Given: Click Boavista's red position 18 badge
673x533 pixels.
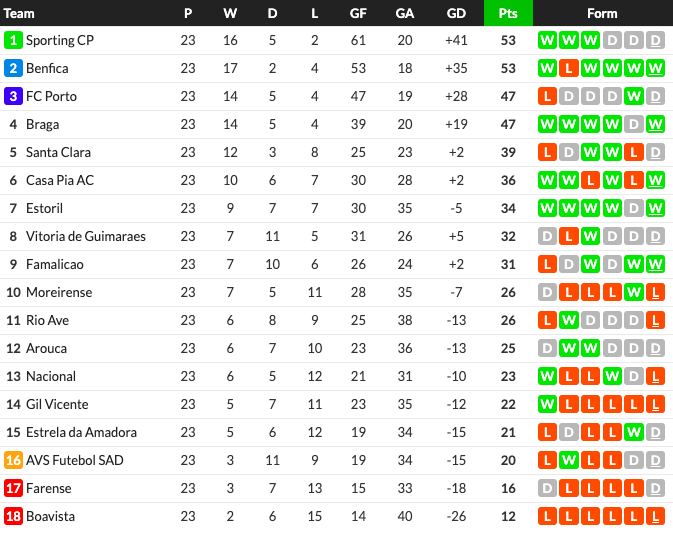Looking at the screenshot, I should pyautogui.click(x=13, y=516).
